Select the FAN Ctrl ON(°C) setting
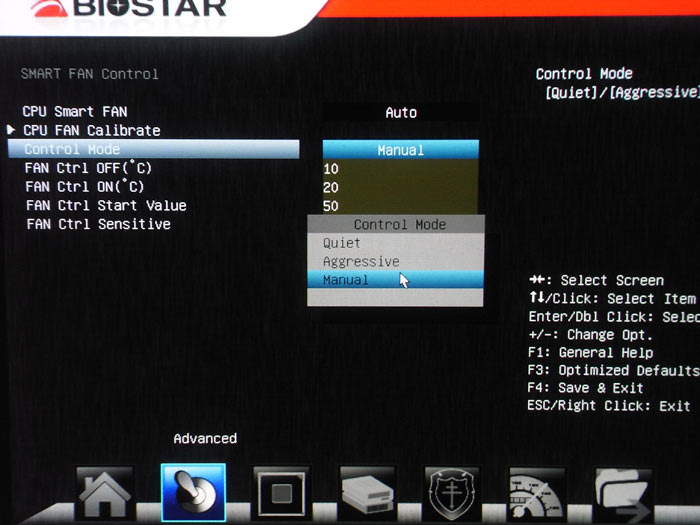This screenshot has width=700, height=525. click(84, 187)
